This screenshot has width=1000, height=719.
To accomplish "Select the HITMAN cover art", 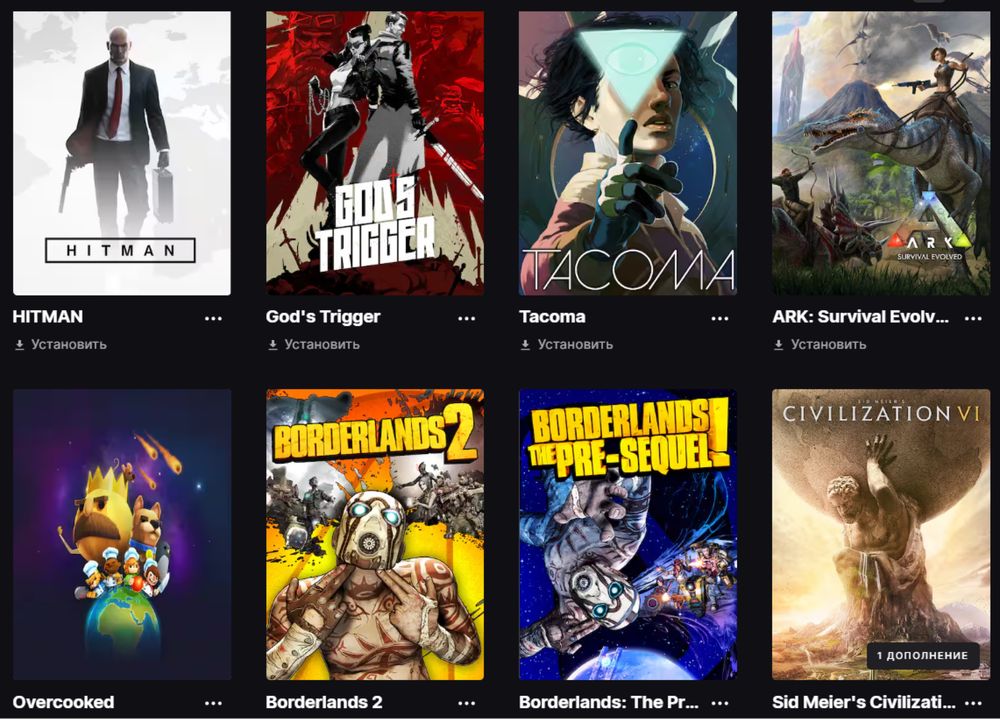I will coord(122,153).
